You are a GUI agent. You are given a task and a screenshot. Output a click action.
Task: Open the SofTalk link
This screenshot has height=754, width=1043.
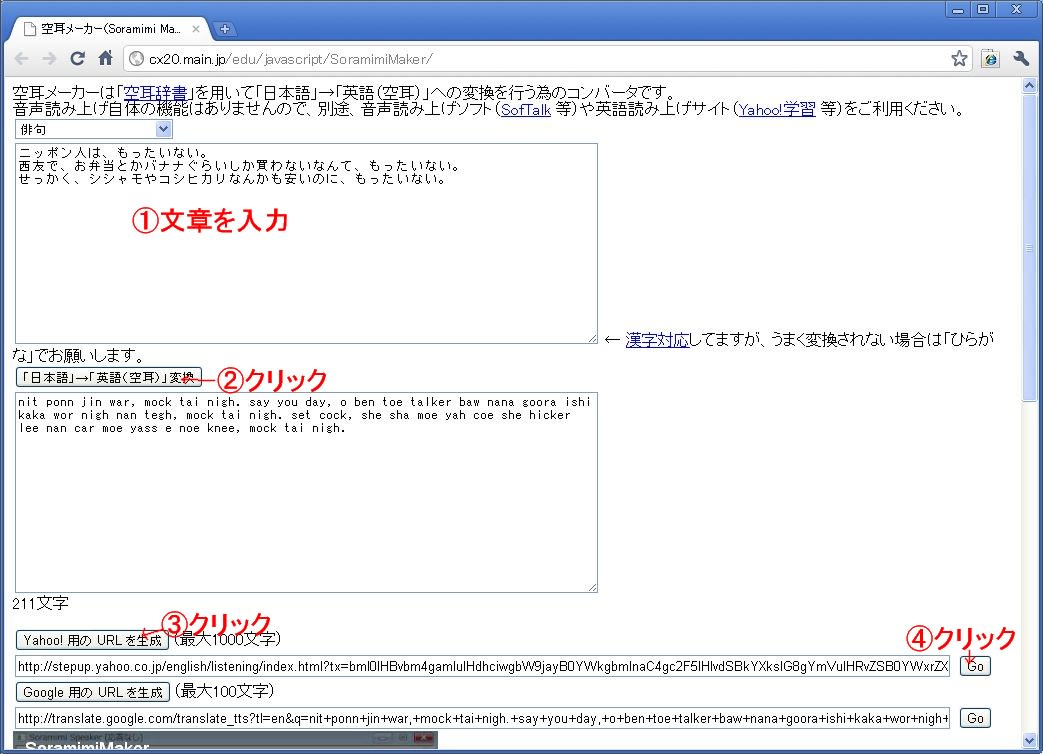click(x=526, y=110)
